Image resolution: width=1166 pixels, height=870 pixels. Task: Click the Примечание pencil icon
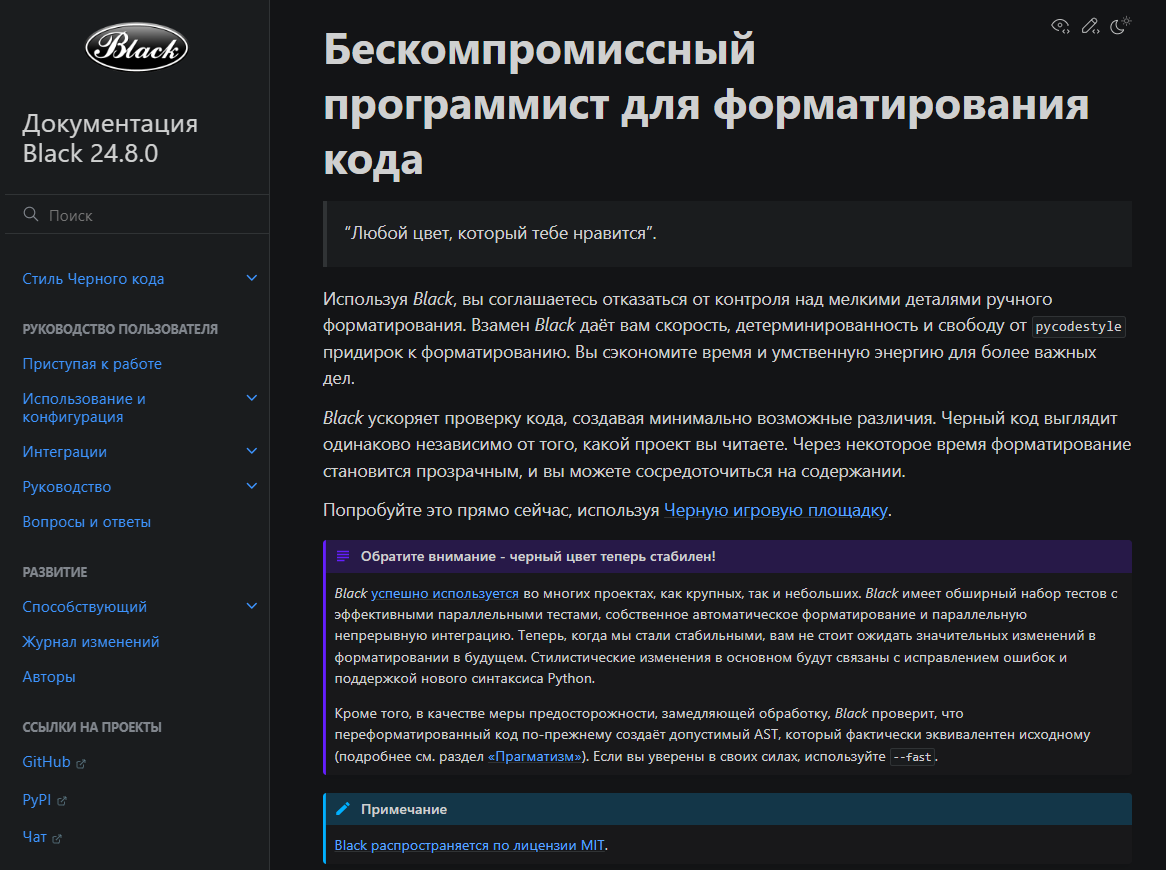[343, 809]
